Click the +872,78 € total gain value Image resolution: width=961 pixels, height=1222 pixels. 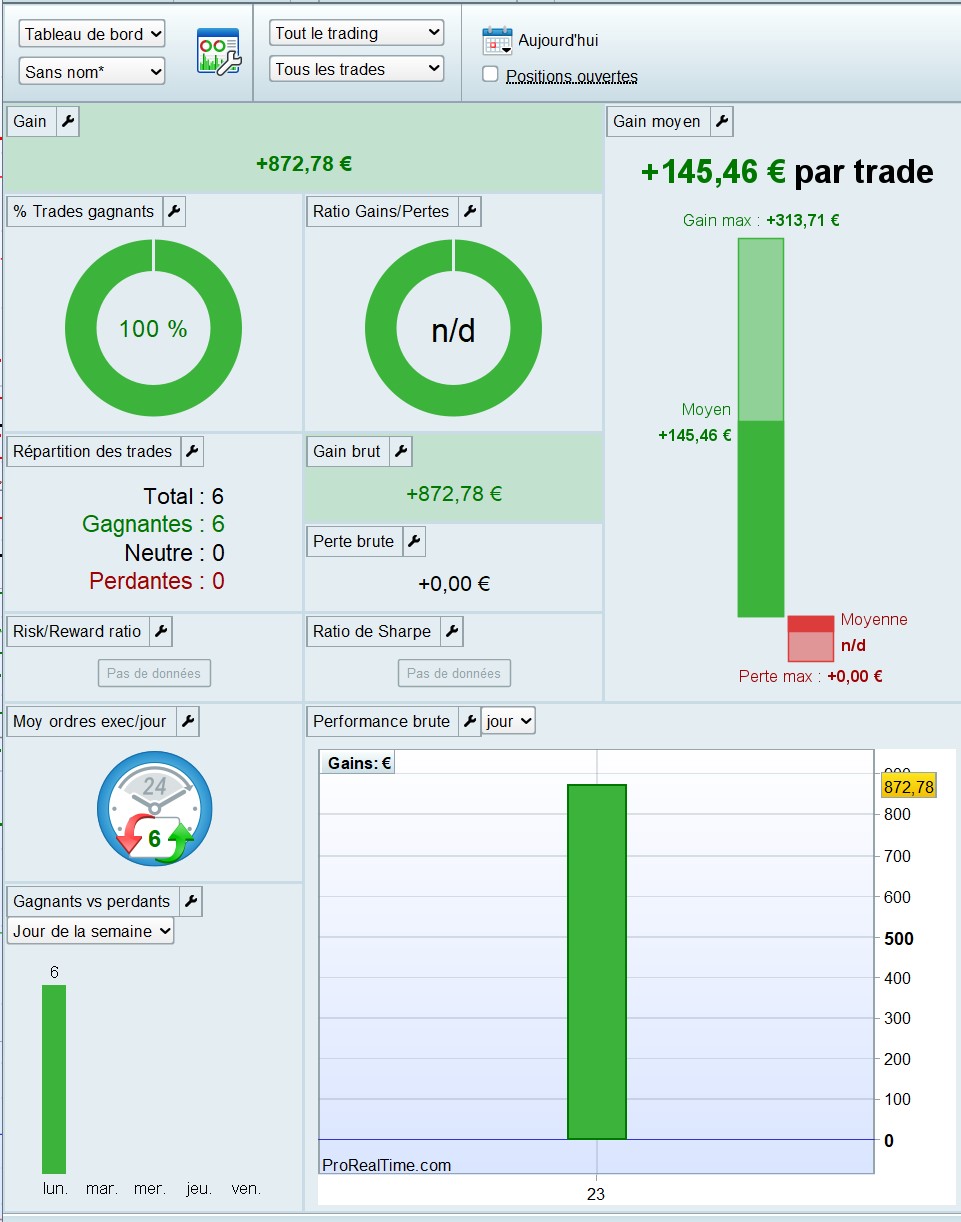[x=304, y=164]
